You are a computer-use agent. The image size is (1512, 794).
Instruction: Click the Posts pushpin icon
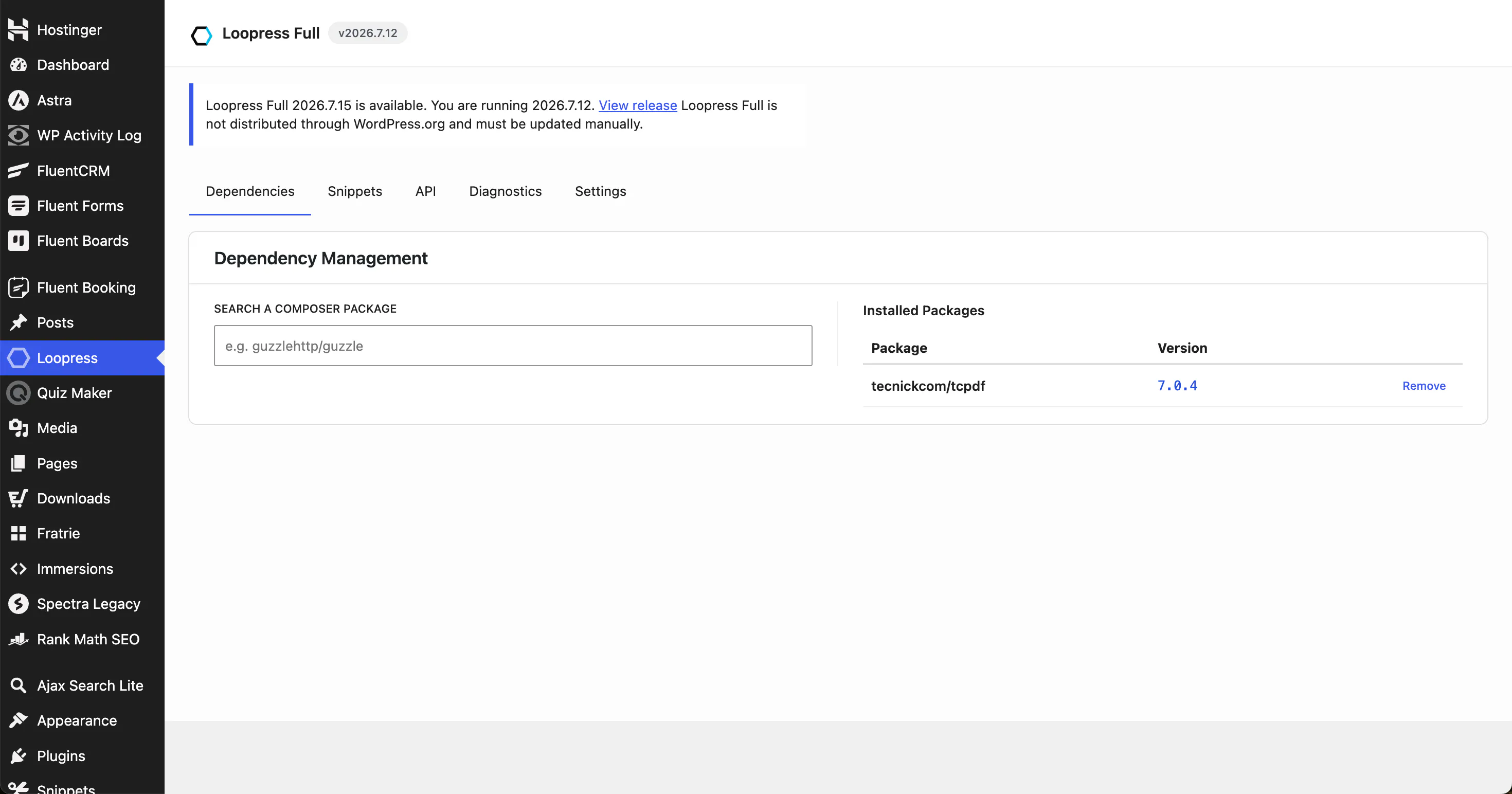[x=18, y=322]
